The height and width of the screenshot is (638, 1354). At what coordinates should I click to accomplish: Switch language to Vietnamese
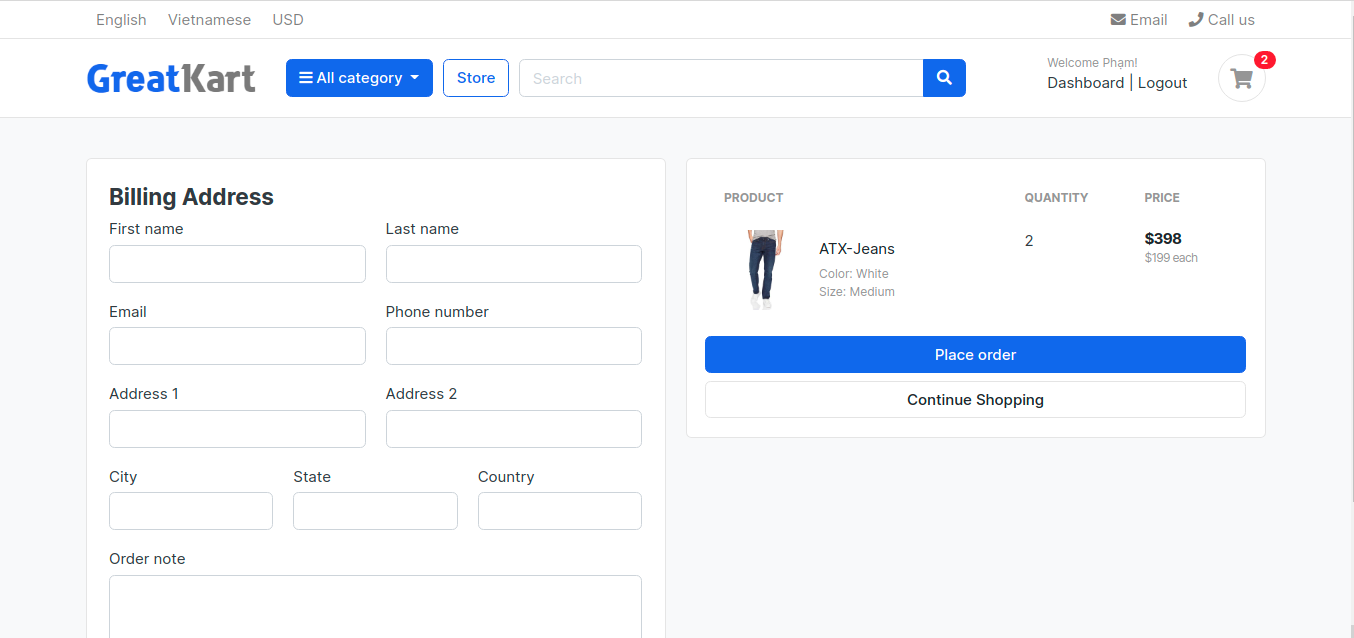tap(209, 19)
